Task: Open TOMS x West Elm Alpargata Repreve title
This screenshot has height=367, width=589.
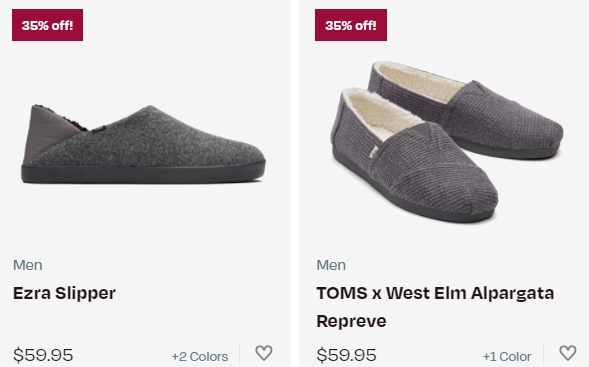Action: pos(435,307)
